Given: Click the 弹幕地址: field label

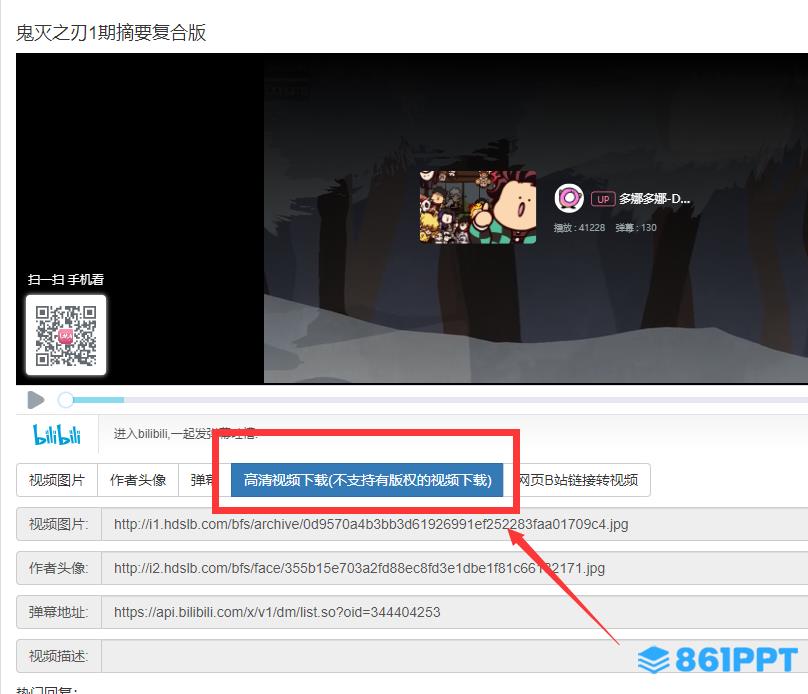Looking at the screenshot, I should pyautogui.click(x=59, y=612).
